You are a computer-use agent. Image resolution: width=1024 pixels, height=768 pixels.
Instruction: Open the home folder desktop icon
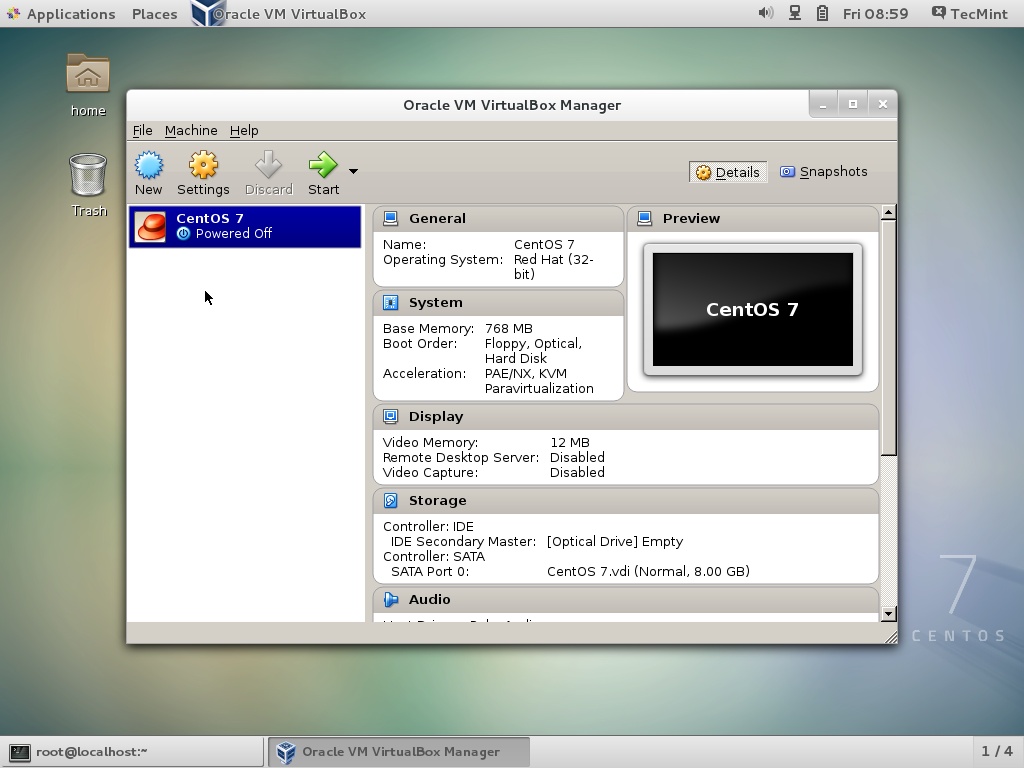[x=88, y=75]
